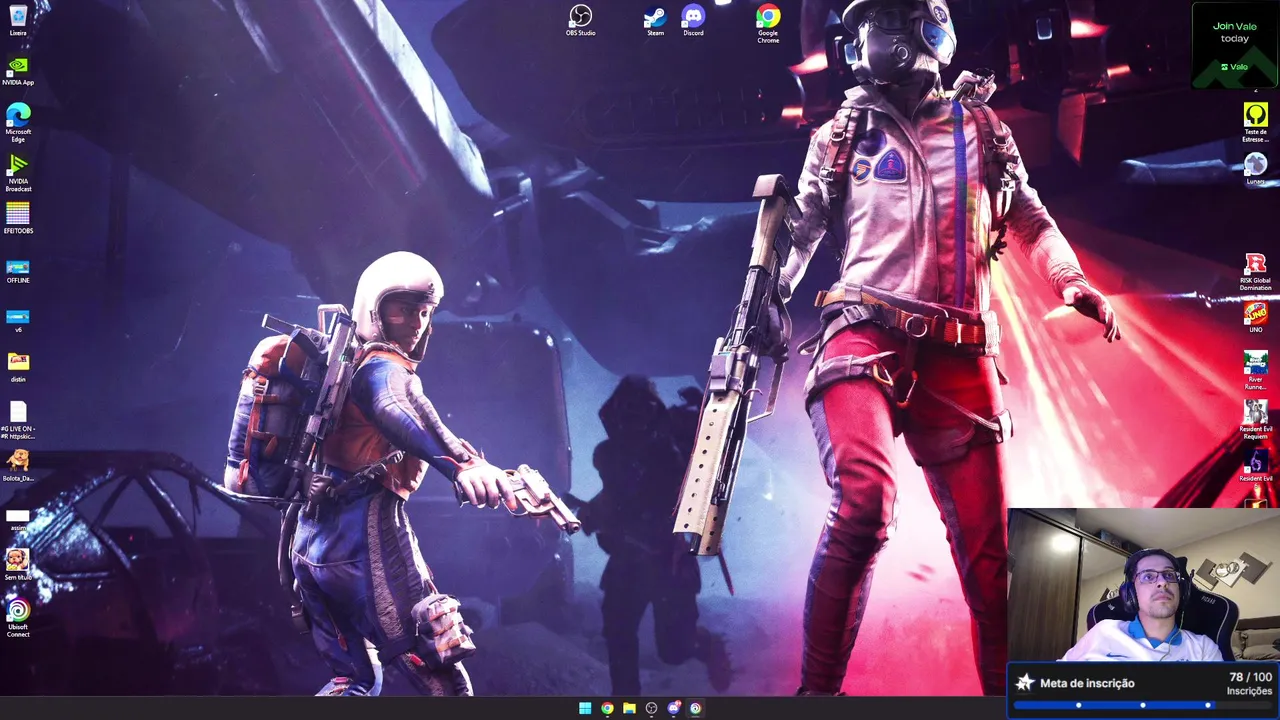
Task: Click the 78 / 100 Inscrições counter
Action: [1250, 684]
